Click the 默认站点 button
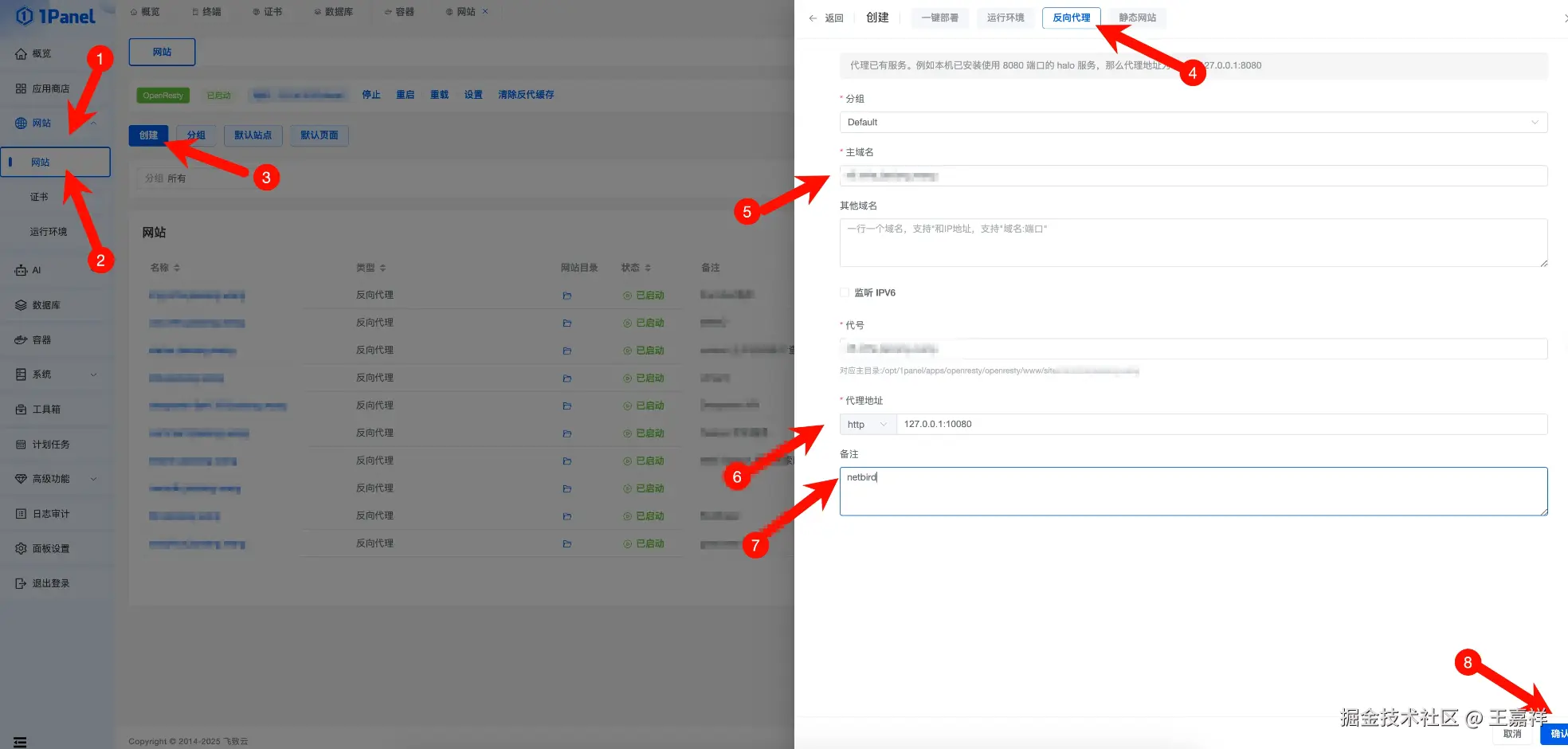Screen dimensions: 1568x749 [253, 135]
